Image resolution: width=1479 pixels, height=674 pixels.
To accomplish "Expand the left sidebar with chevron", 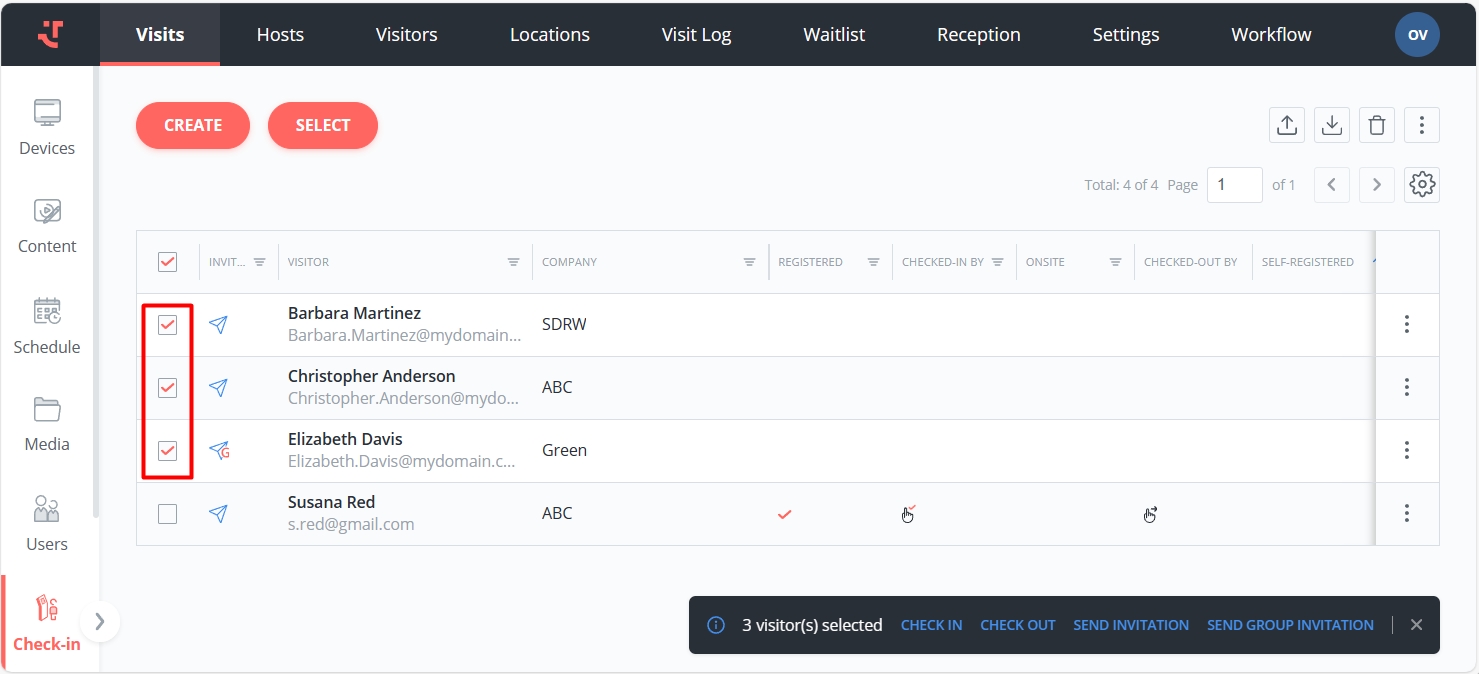I will [99, 622].
